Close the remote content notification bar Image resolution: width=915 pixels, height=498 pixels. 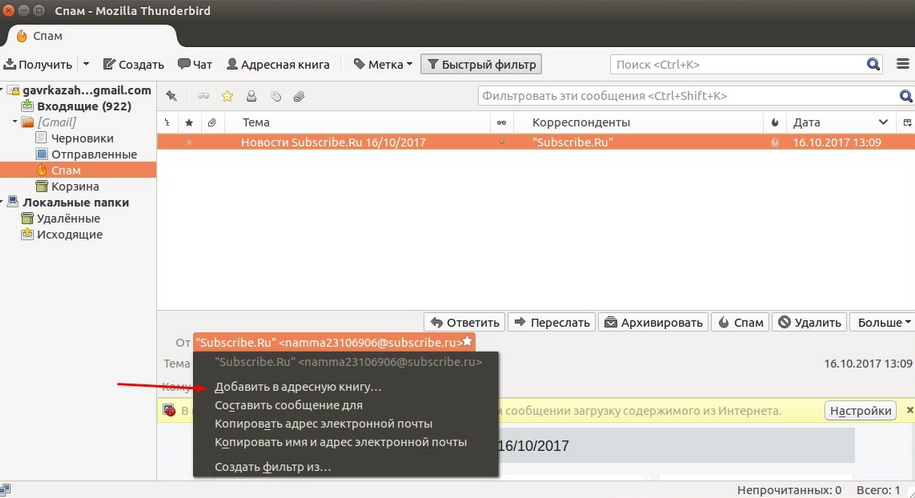click(909, 410)
